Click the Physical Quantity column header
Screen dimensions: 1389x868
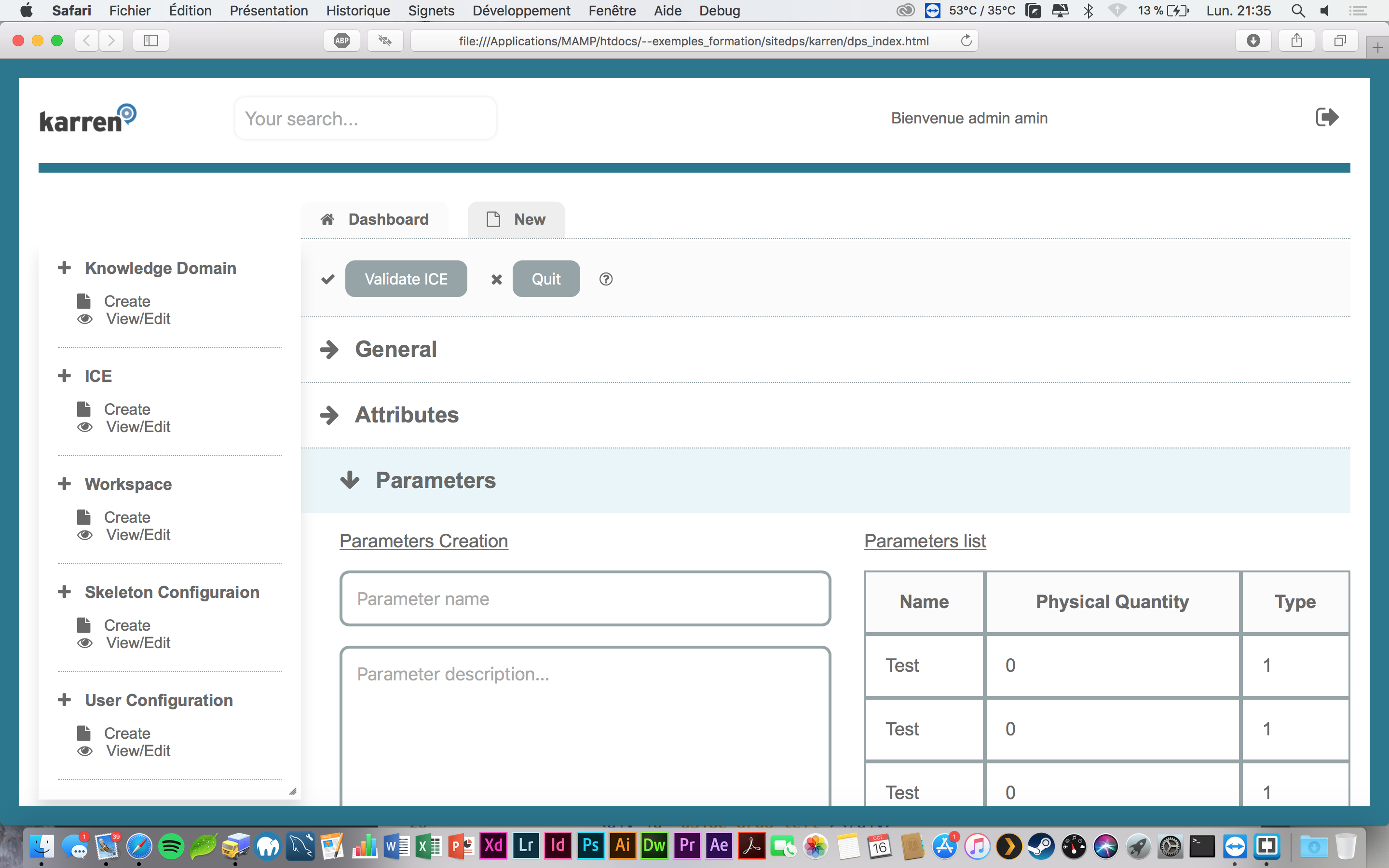[1112, 602]
